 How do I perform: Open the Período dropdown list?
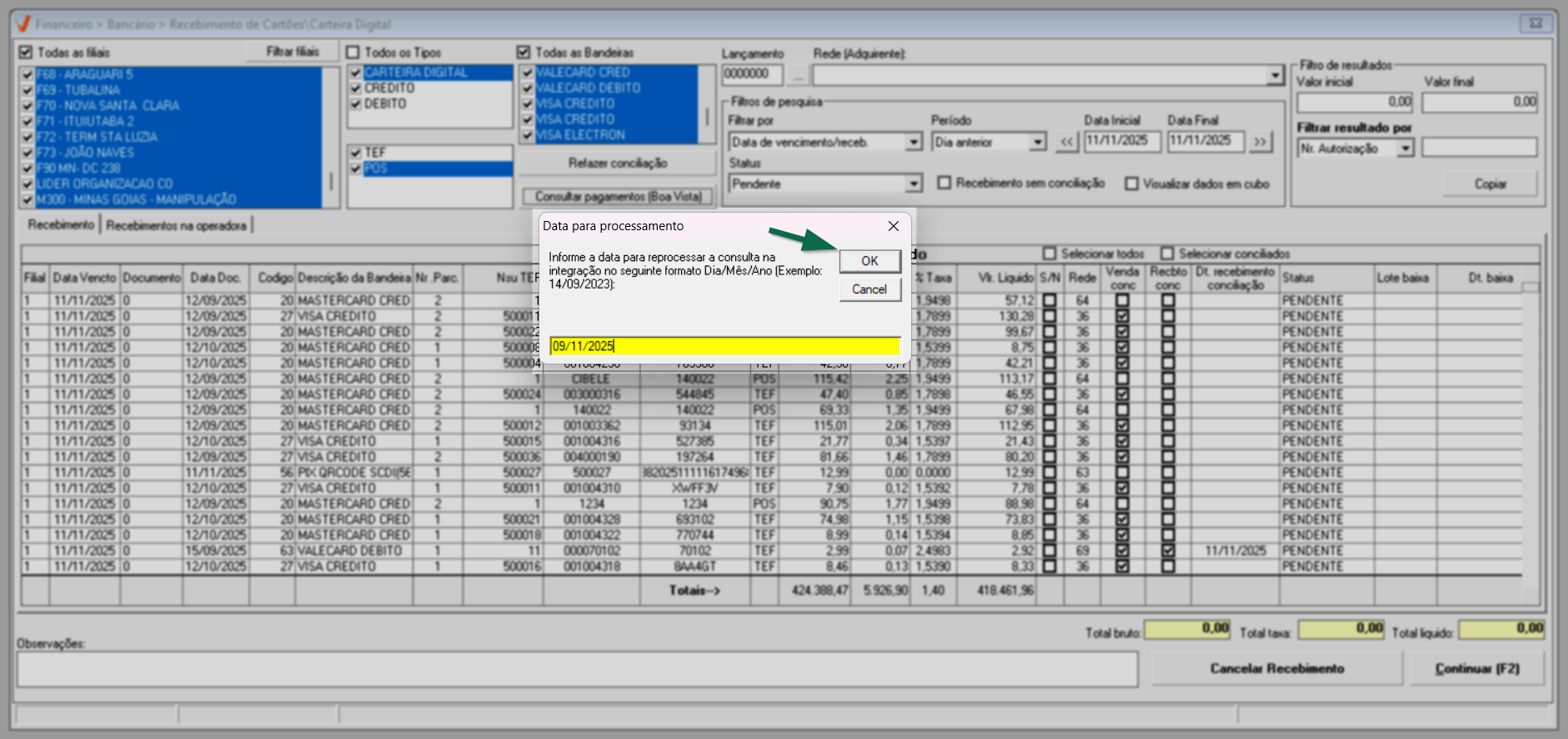pyautogui.click(x=1037, y=143)
